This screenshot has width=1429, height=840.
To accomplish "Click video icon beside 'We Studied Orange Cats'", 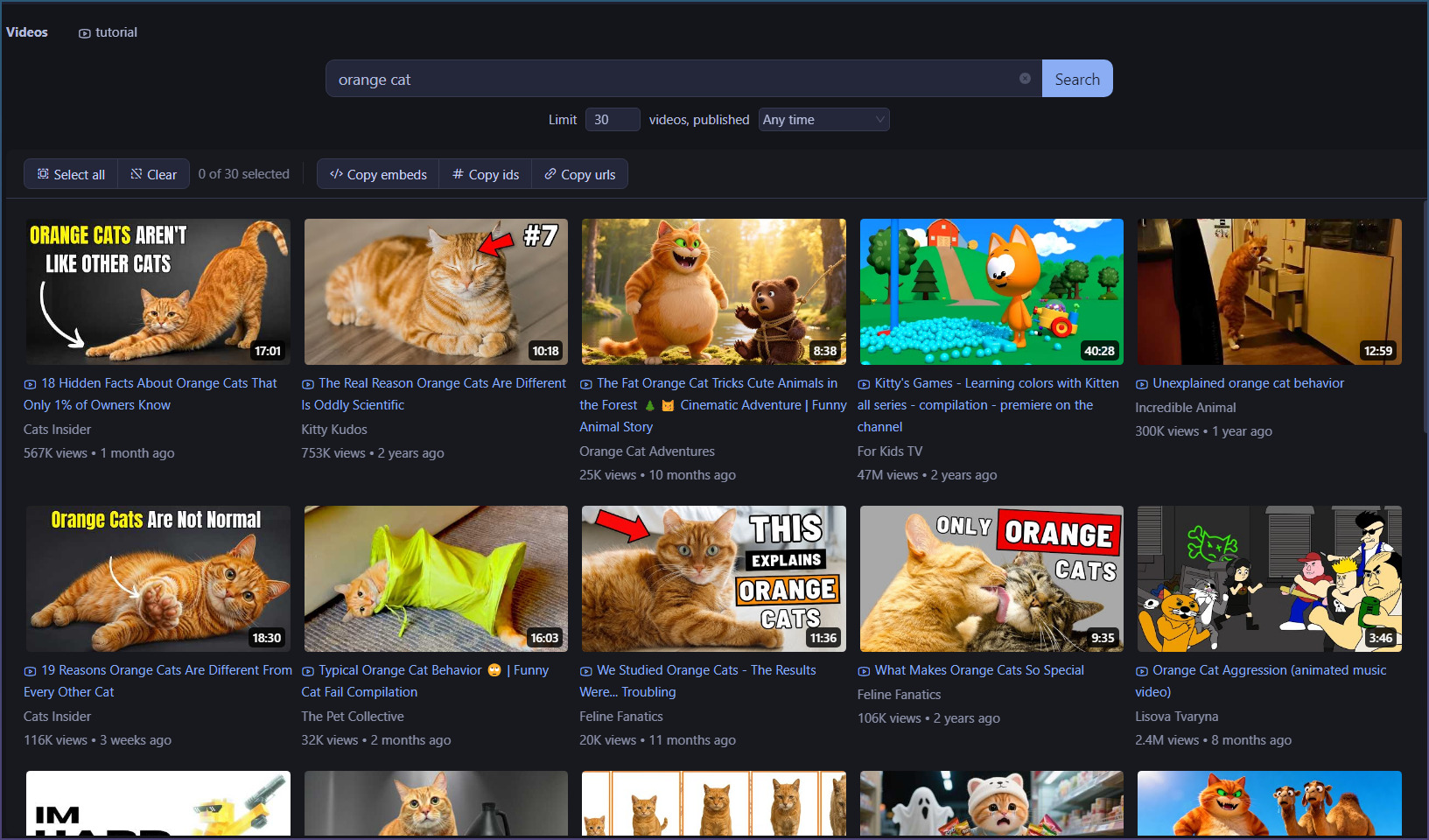I will coord(586,671).
